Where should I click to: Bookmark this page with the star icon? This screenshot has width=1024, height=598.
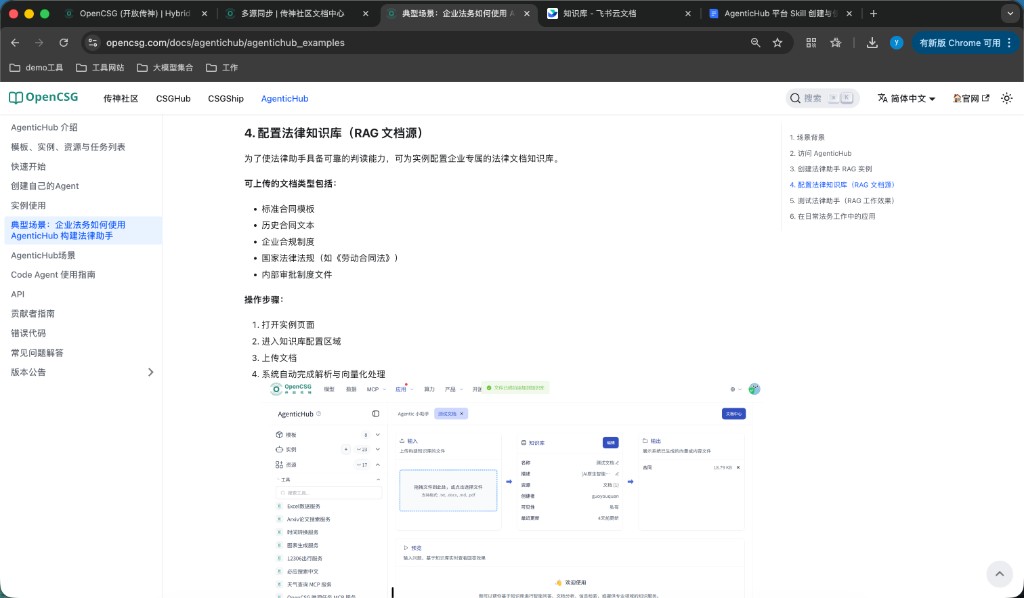coord(776,43)
